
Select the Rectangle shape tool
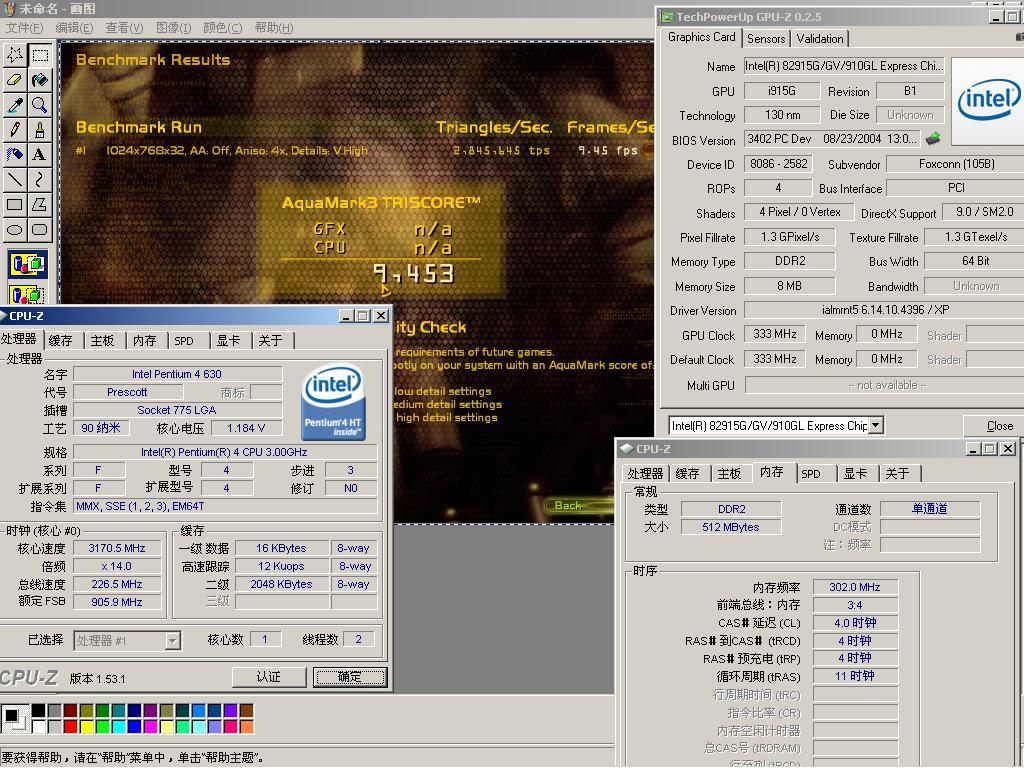point(14,204)
